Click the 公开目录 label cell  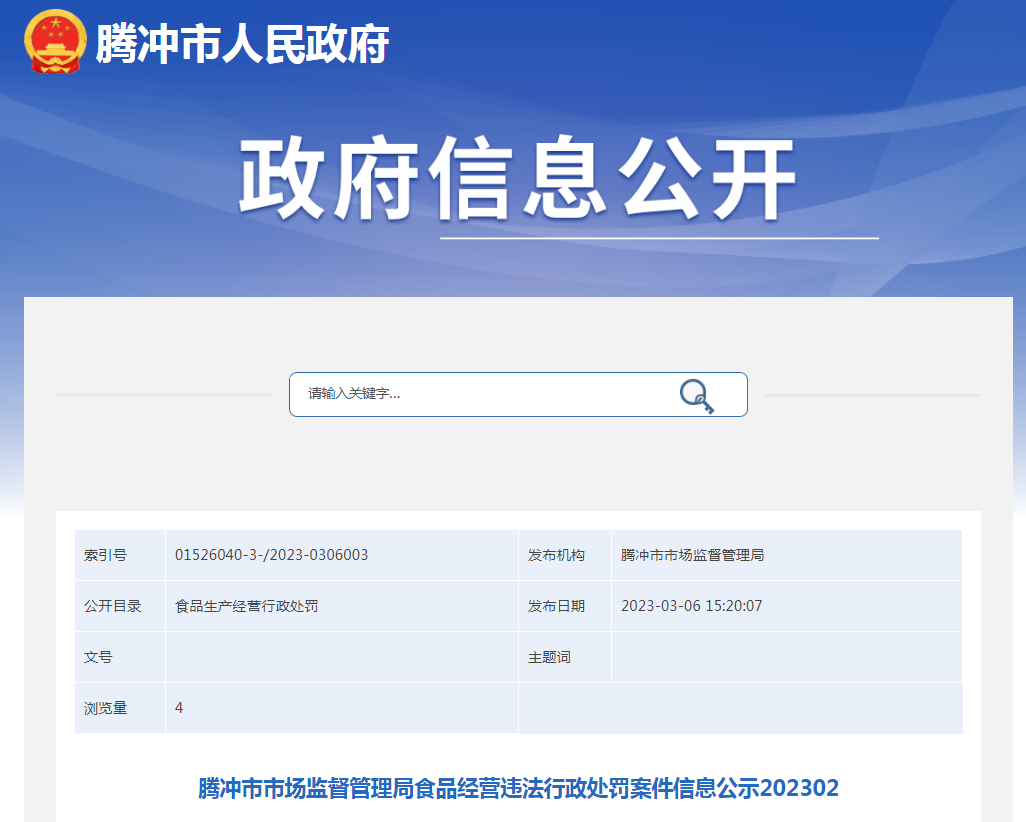click(x=112, y=606)
